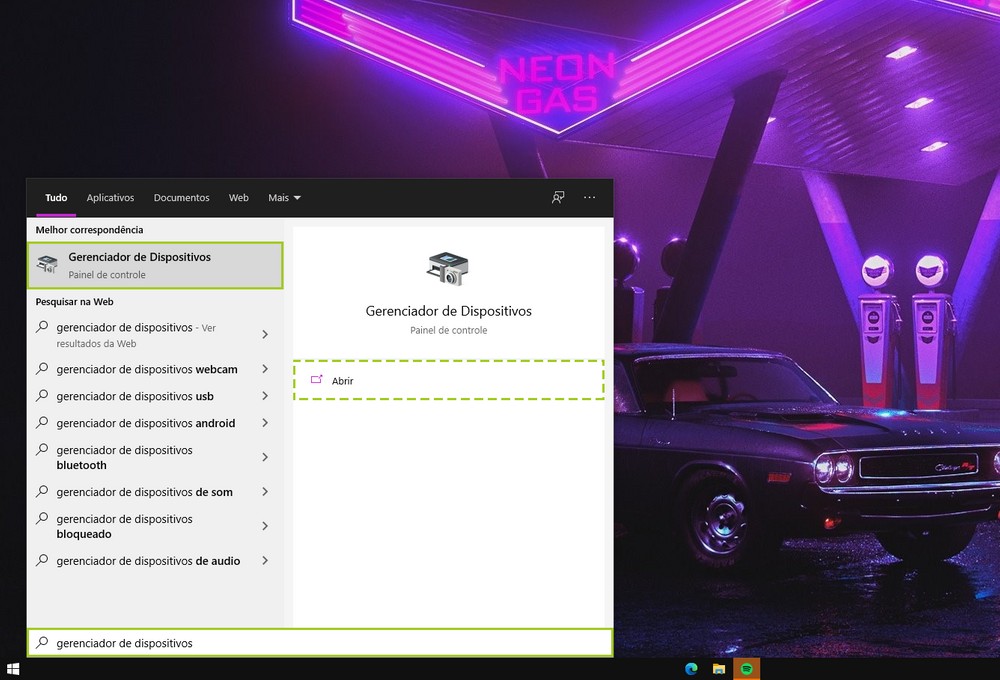Switch to the Aplicativos tab

[x=110, y=198]
